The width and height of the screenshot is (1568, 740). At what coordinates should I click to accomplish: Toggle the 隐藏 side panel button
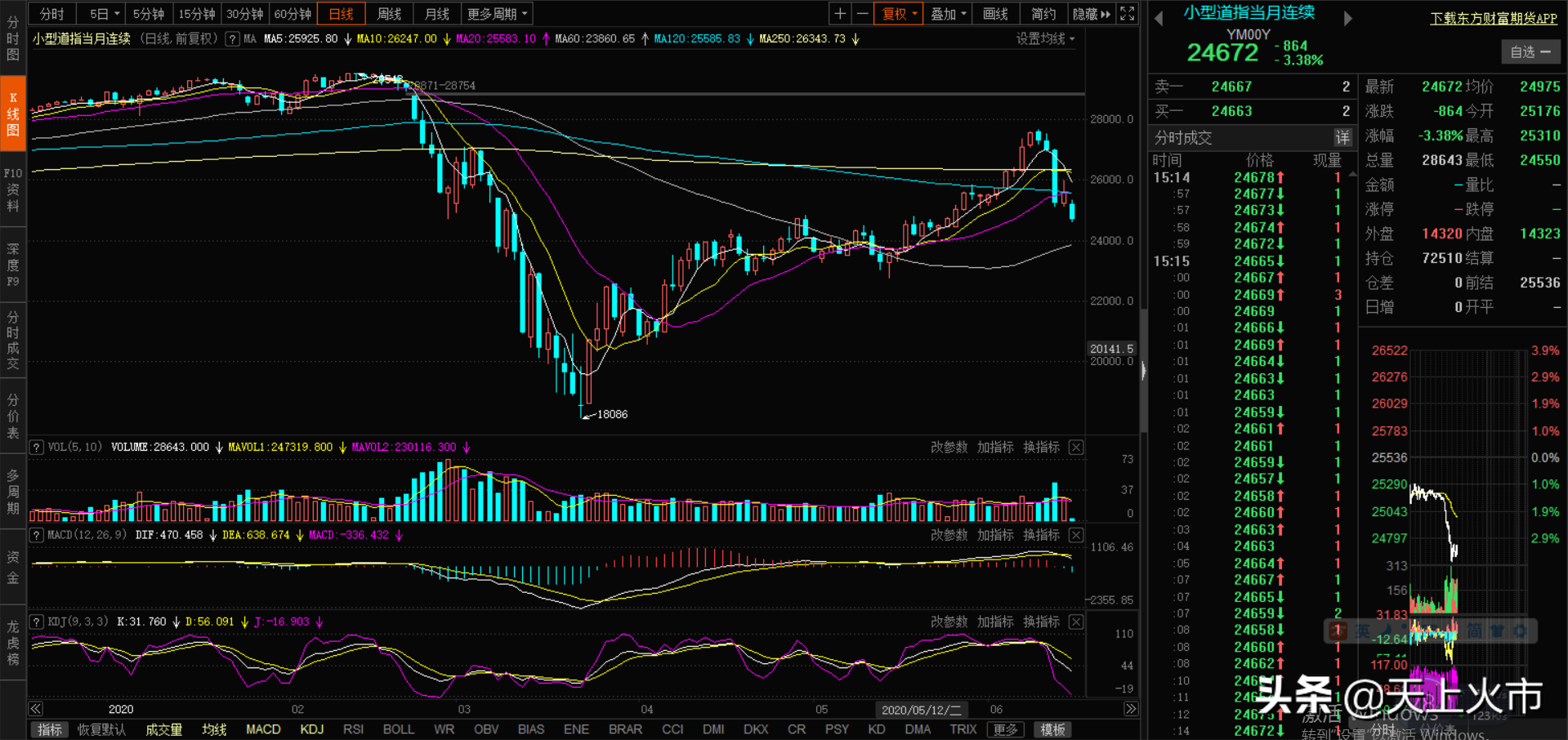1091,14
